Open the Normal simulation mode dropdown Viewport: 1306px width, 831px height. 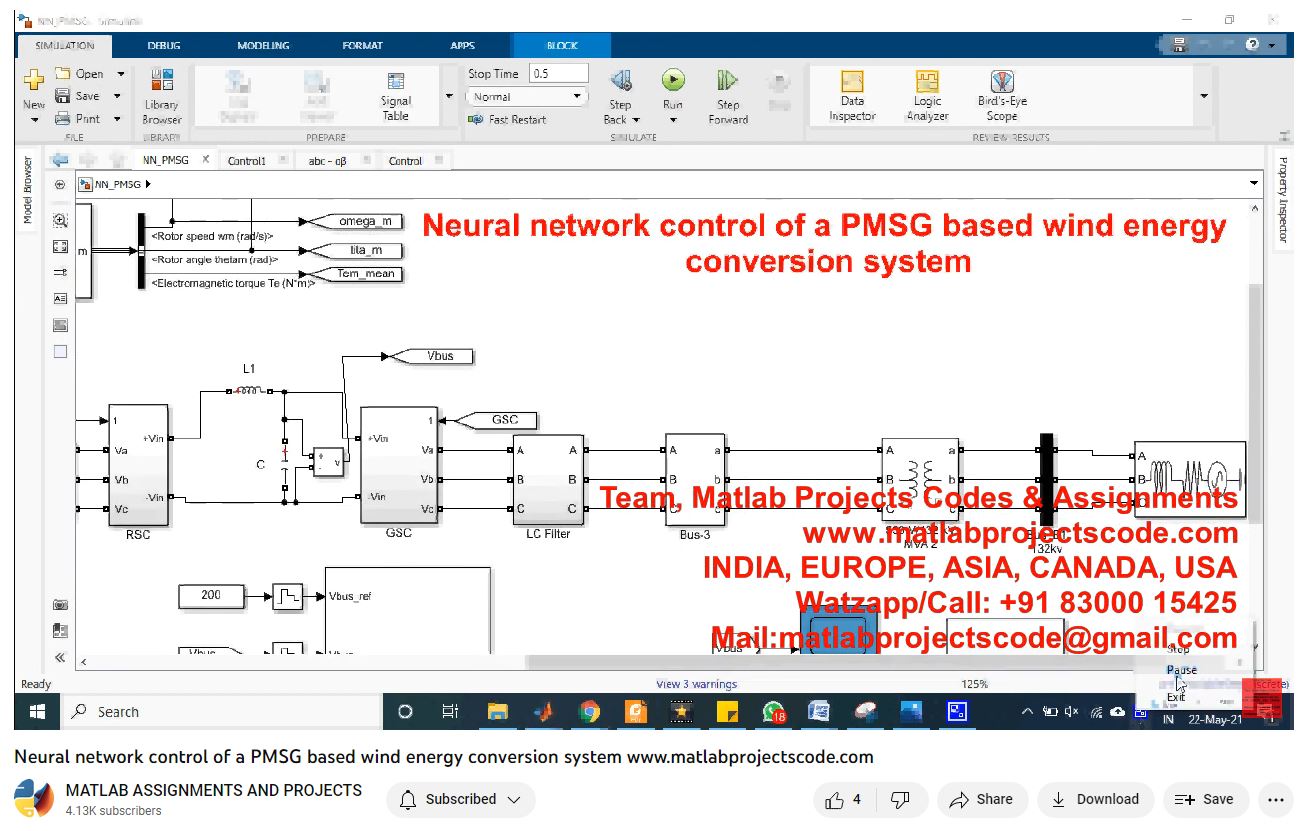point(526,97)
